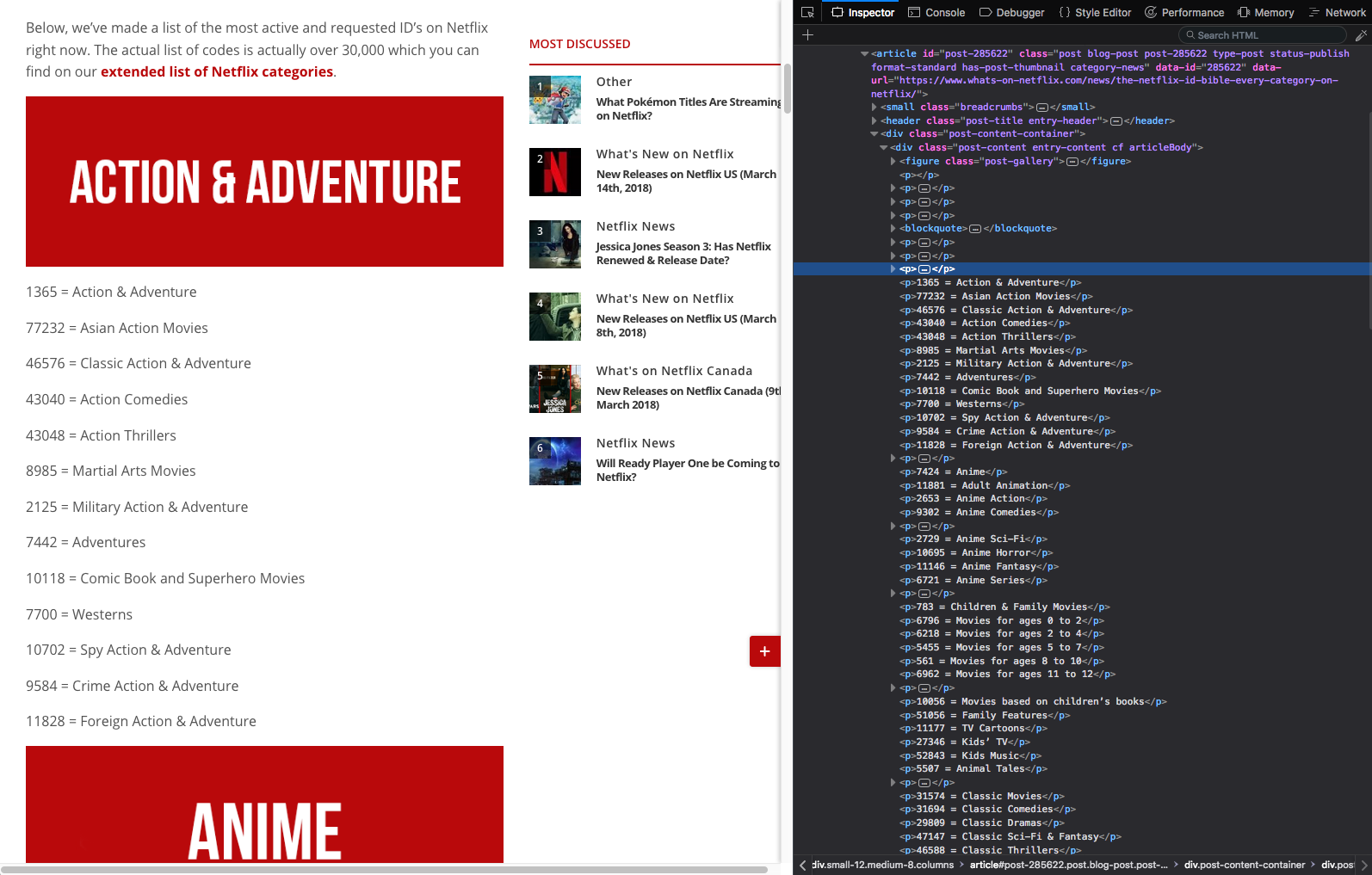
Task: Select breadcrumb 'div.post-content-container'
Action: click(x=1245, y=865)
